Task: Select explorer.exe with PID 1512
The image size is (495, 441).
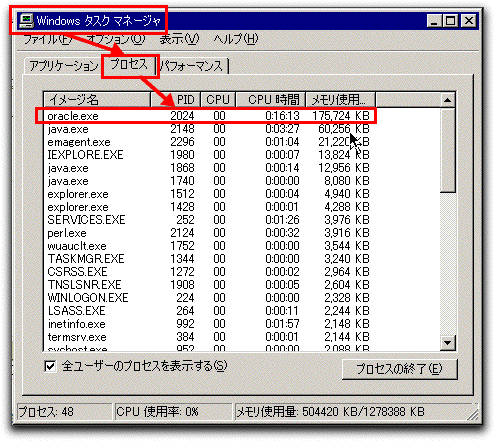Action: (208, 194)
